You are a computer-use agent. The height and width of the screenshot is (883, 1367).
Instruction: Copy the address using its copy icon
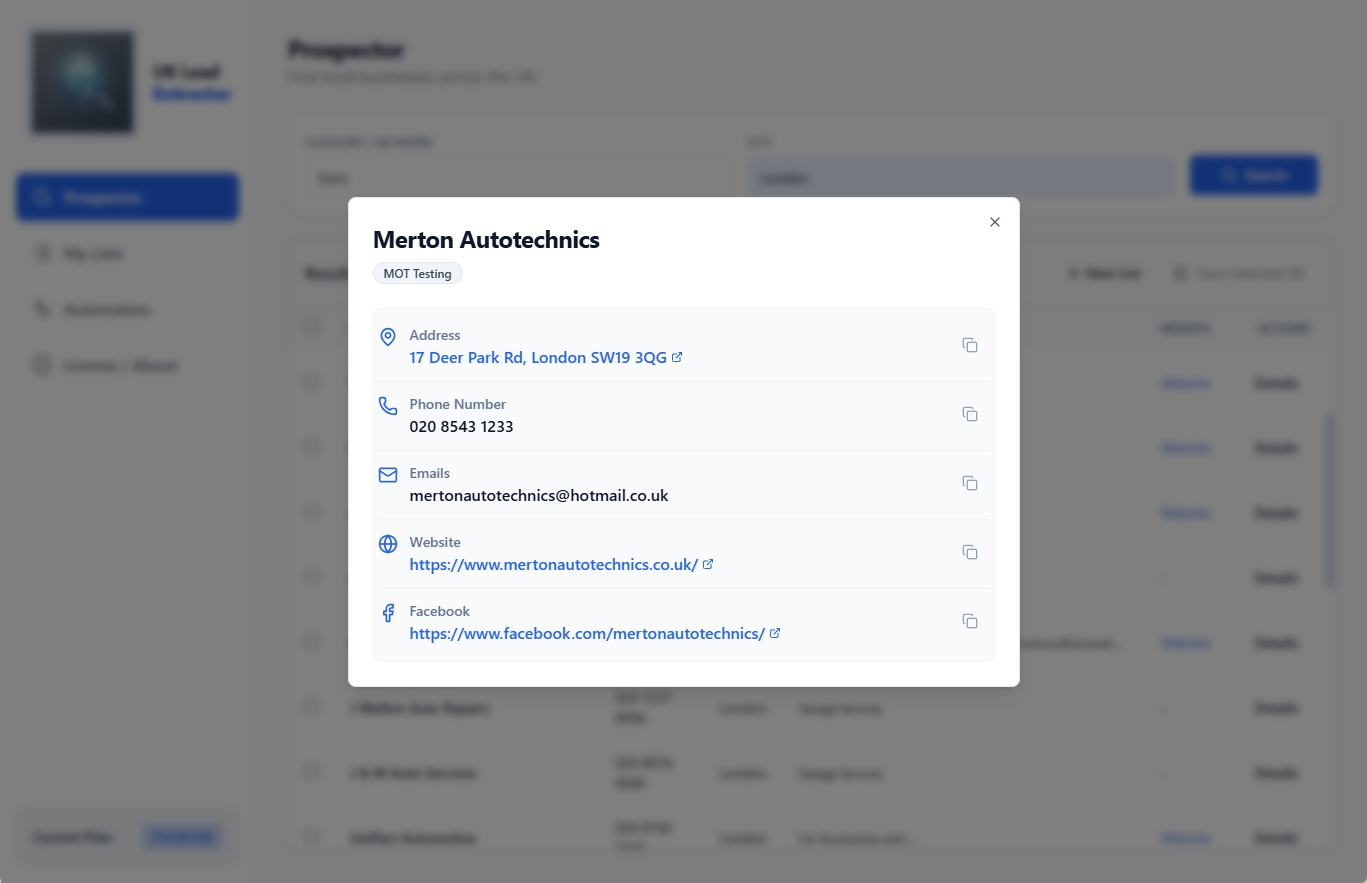(969, 344)
